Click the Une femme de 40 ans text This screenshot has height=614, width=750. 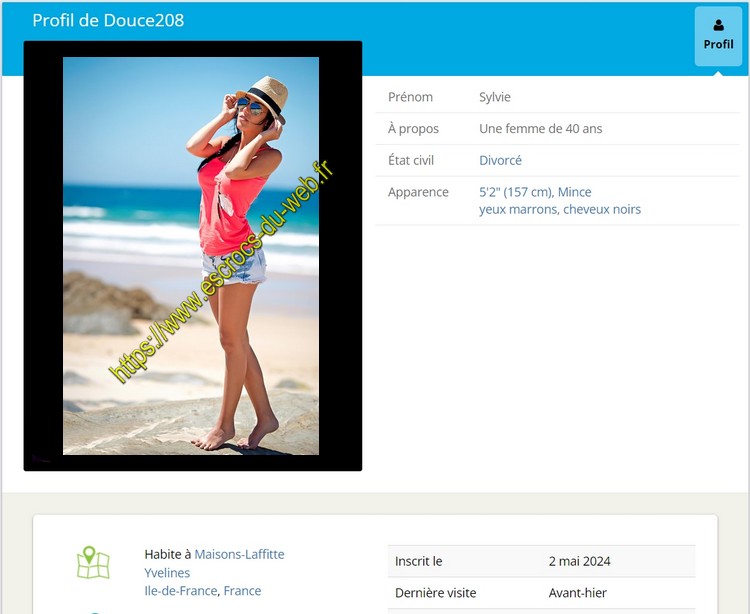[x=540, y=129]
